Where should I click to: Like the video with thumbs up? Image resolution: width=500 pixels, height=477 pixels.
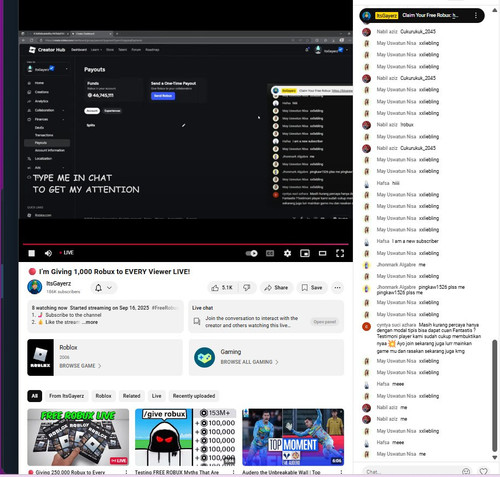tap(222, 288)
